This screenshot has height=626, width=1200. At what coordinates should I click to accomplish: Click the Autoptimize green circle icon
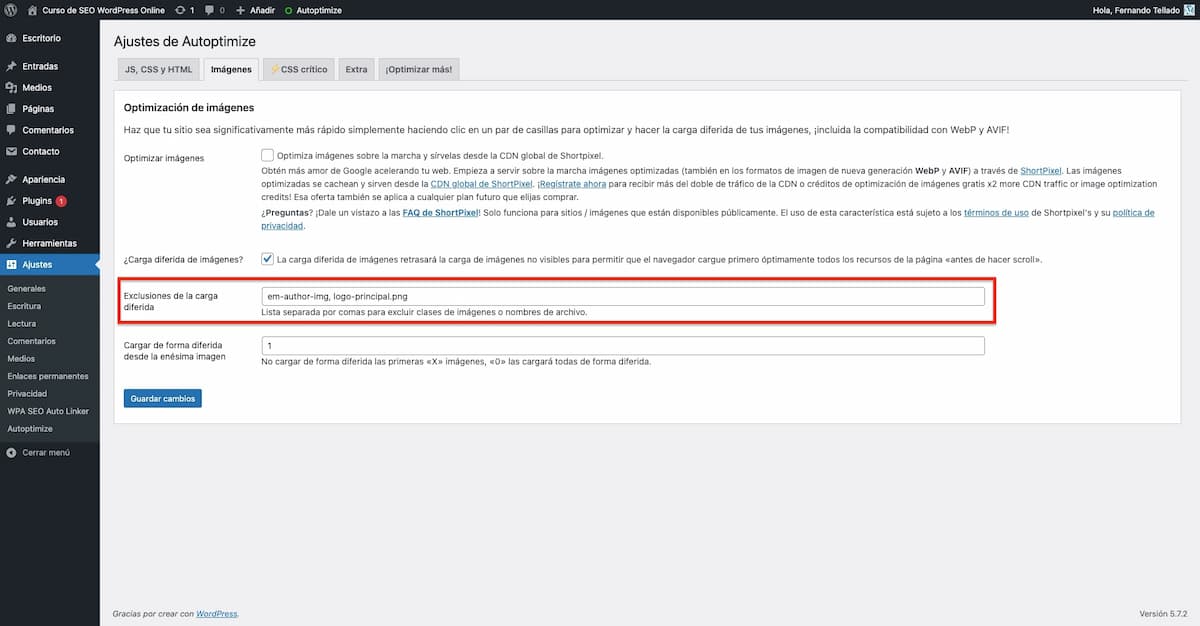289,10
